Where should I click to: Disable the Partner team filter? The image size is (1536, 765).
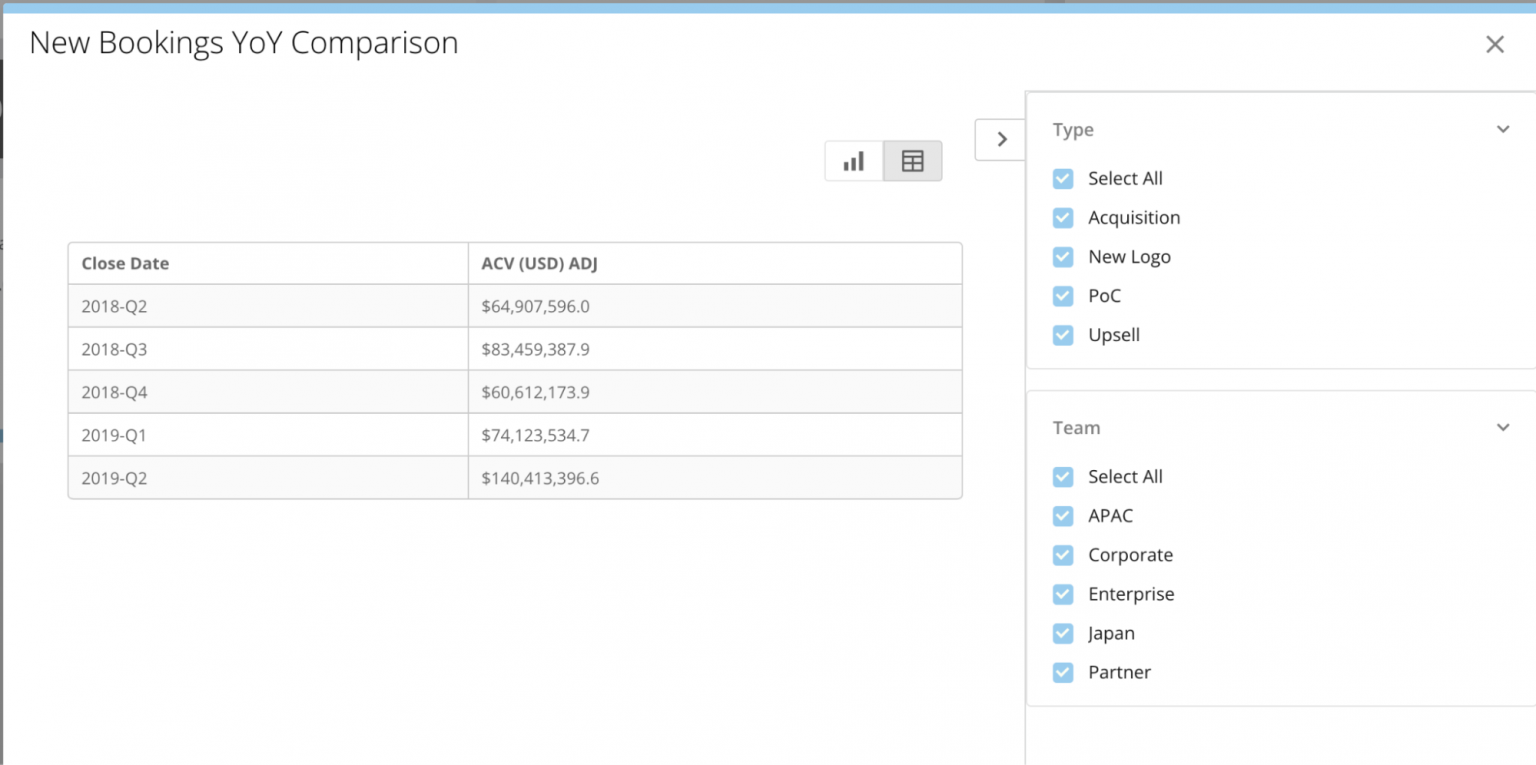click(x=1062, y=672)
